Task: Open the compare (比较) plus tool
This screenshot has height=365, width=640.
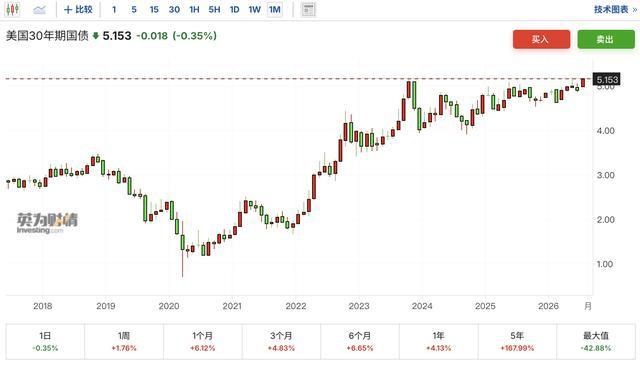Action: pyautogui.click(x=78, y=9)
